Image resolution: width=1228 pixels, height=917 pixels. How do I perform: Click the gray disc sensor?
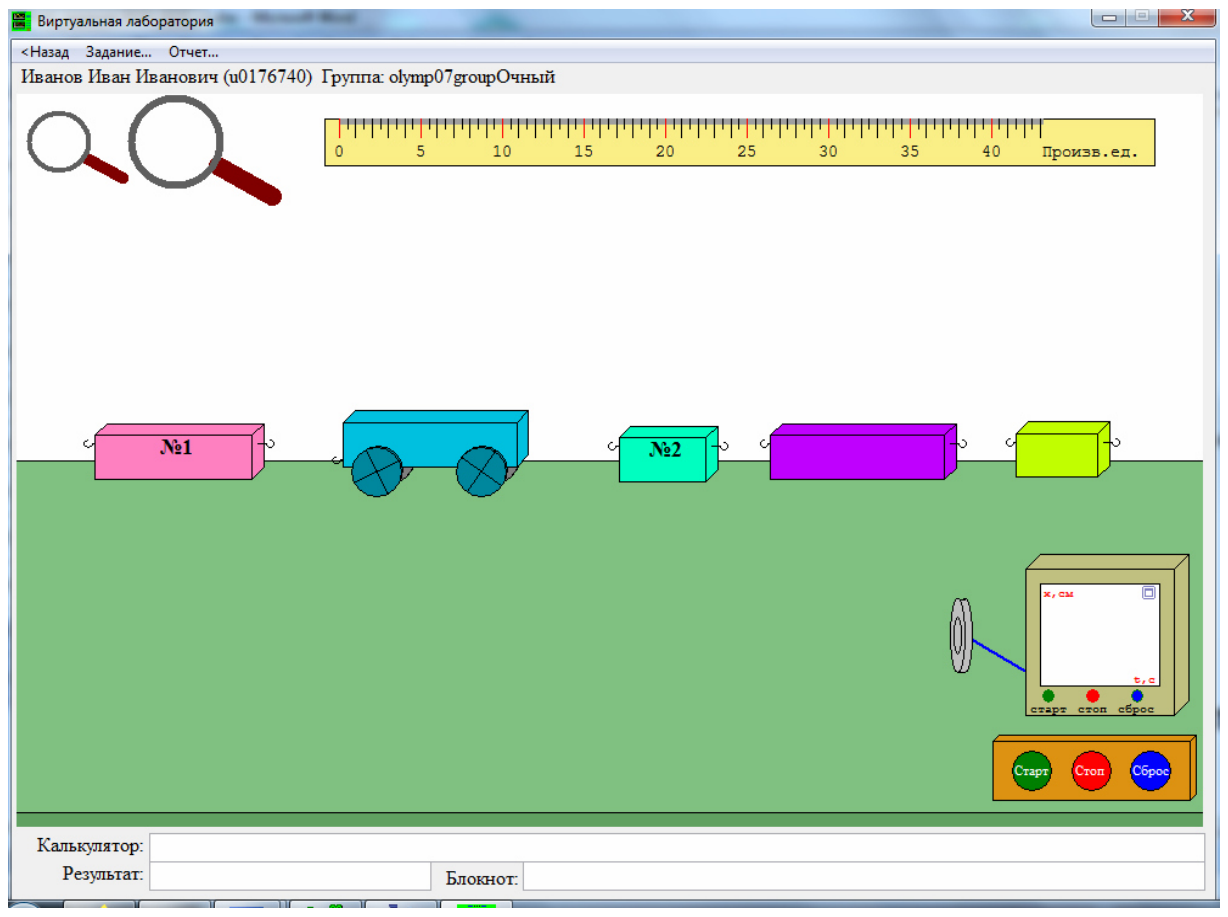point(960,635)
